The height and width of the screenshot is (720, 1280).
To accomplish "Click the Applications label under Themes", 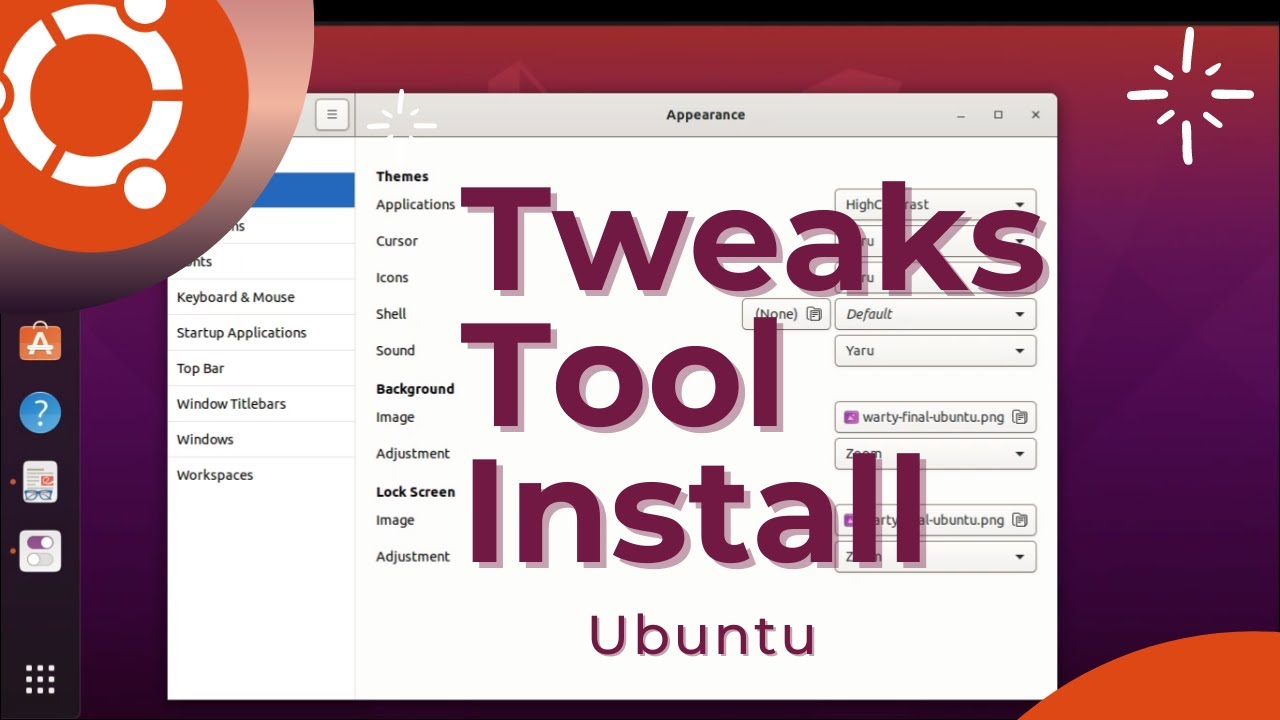I will [x=415, y=204].
